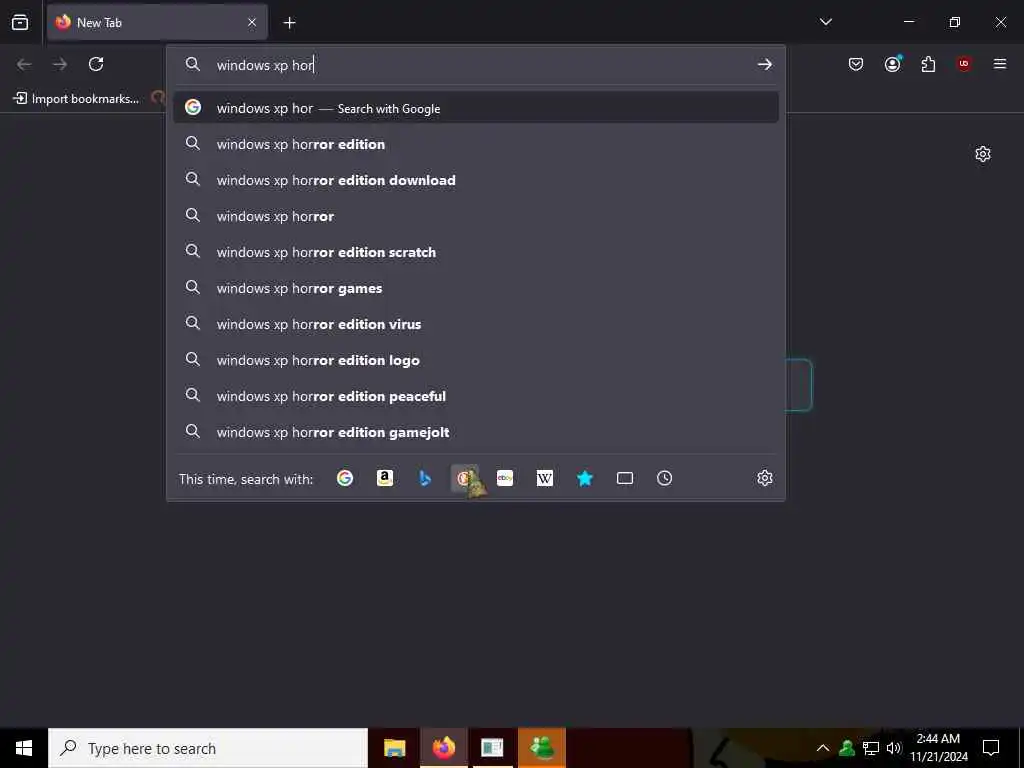This screenshot has height=768, width=1024.
Task: Open File Explorer from taskbar
Action: tap(394, 748)
